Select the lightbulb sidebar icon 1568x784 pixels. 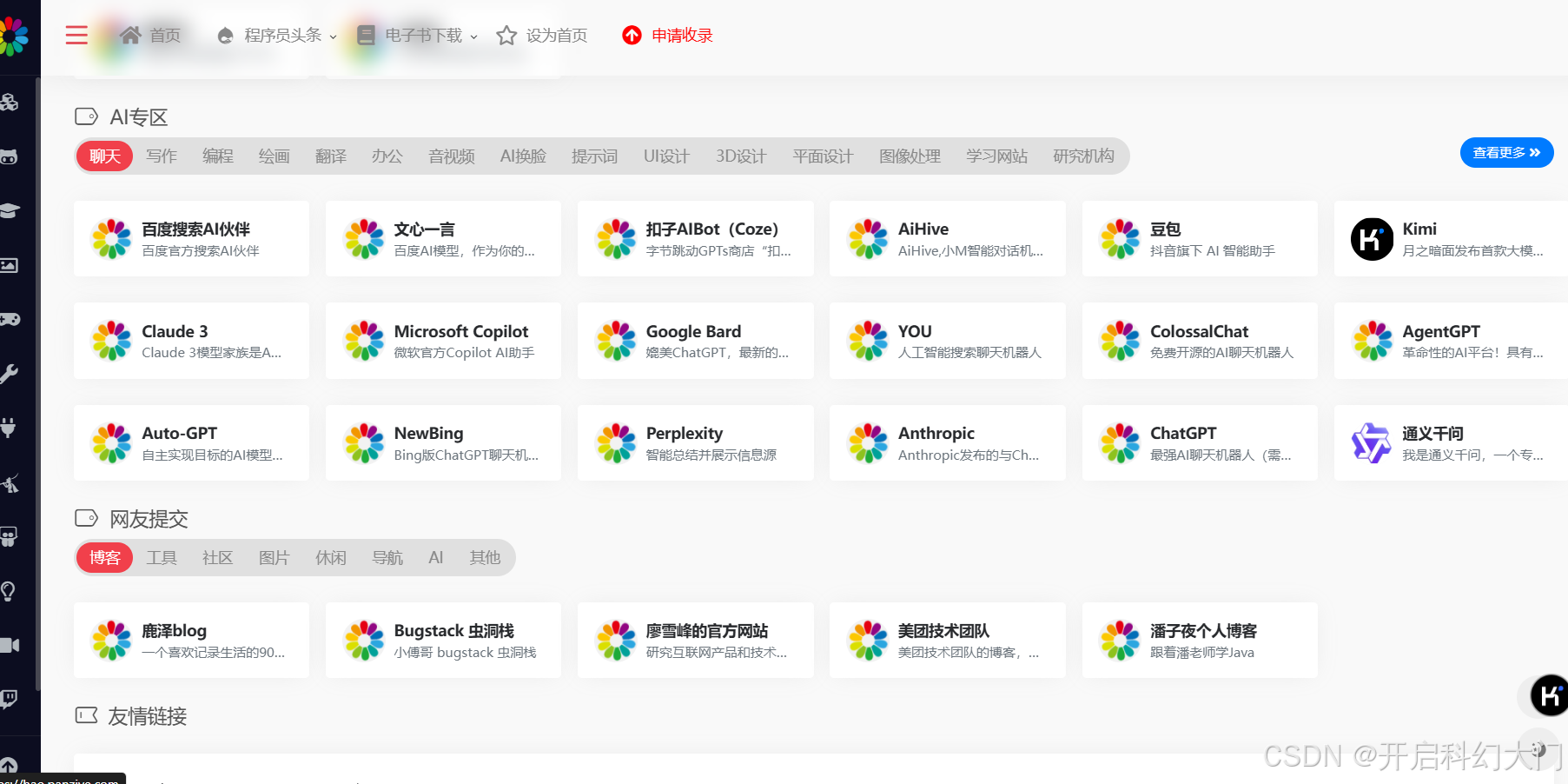pyautogui.click(x=8, y=591)
